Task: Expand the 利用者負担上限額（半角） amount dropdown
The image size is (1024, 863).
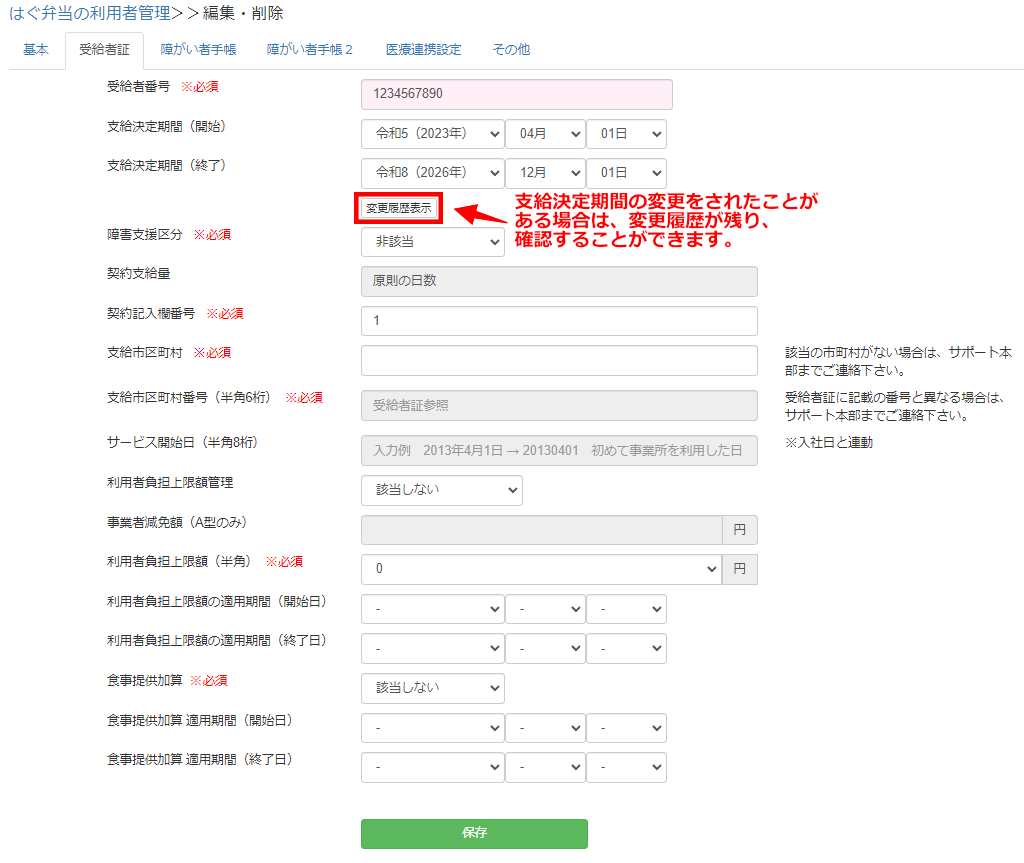Action: [541, 569]
